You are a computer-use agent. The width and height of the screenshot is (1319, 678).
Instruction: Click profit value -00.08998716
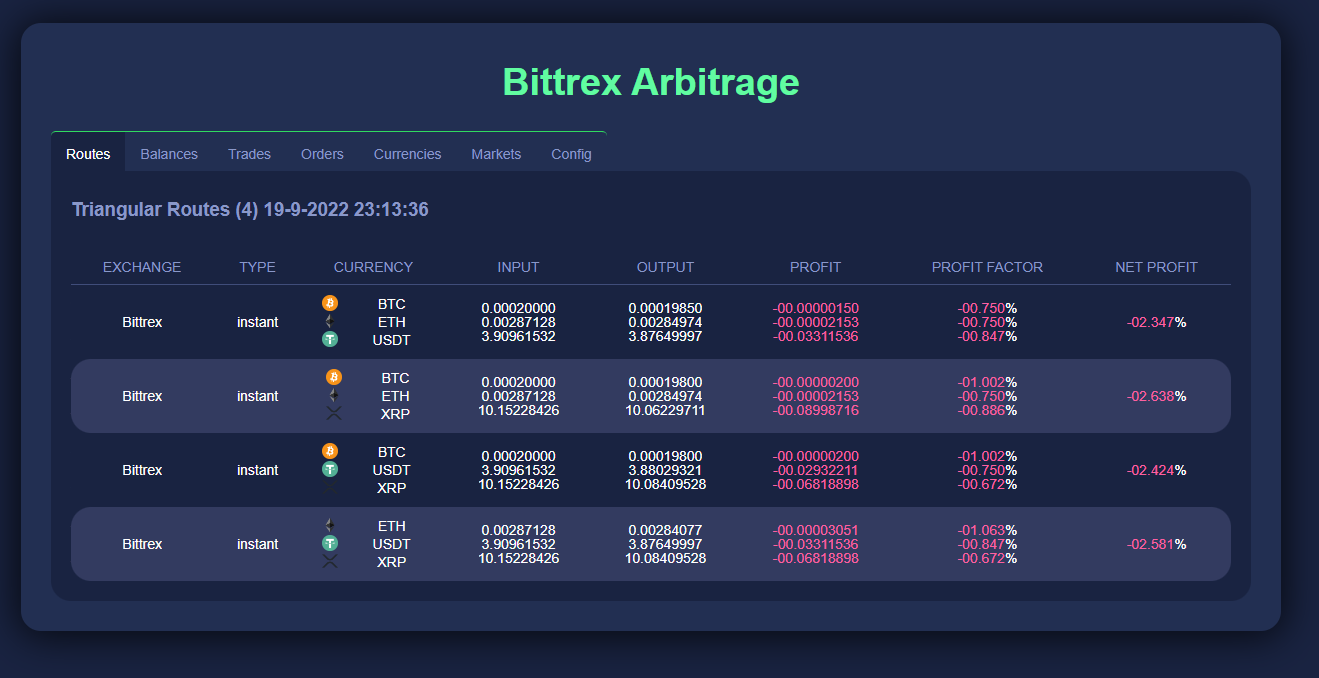(x=815, y=410)
